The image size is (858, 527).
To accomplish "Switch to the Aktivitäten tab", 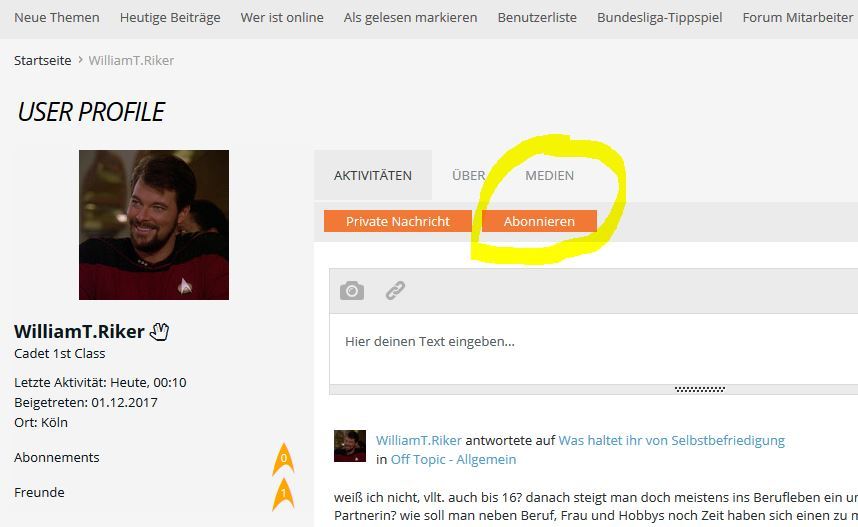I will [373, 175].
